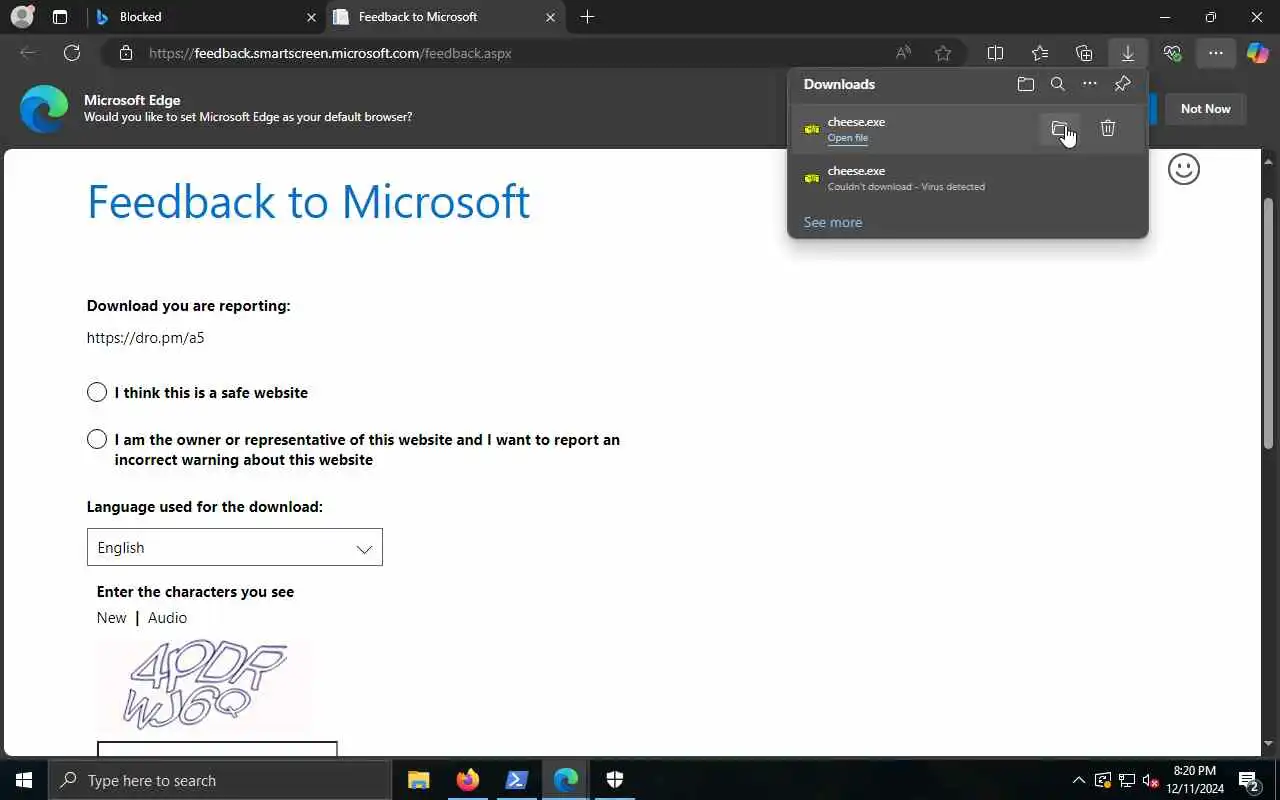This screenshot has width=1280, height=800.
Task: Expand the English language dropdown
Action: point(235,547)
